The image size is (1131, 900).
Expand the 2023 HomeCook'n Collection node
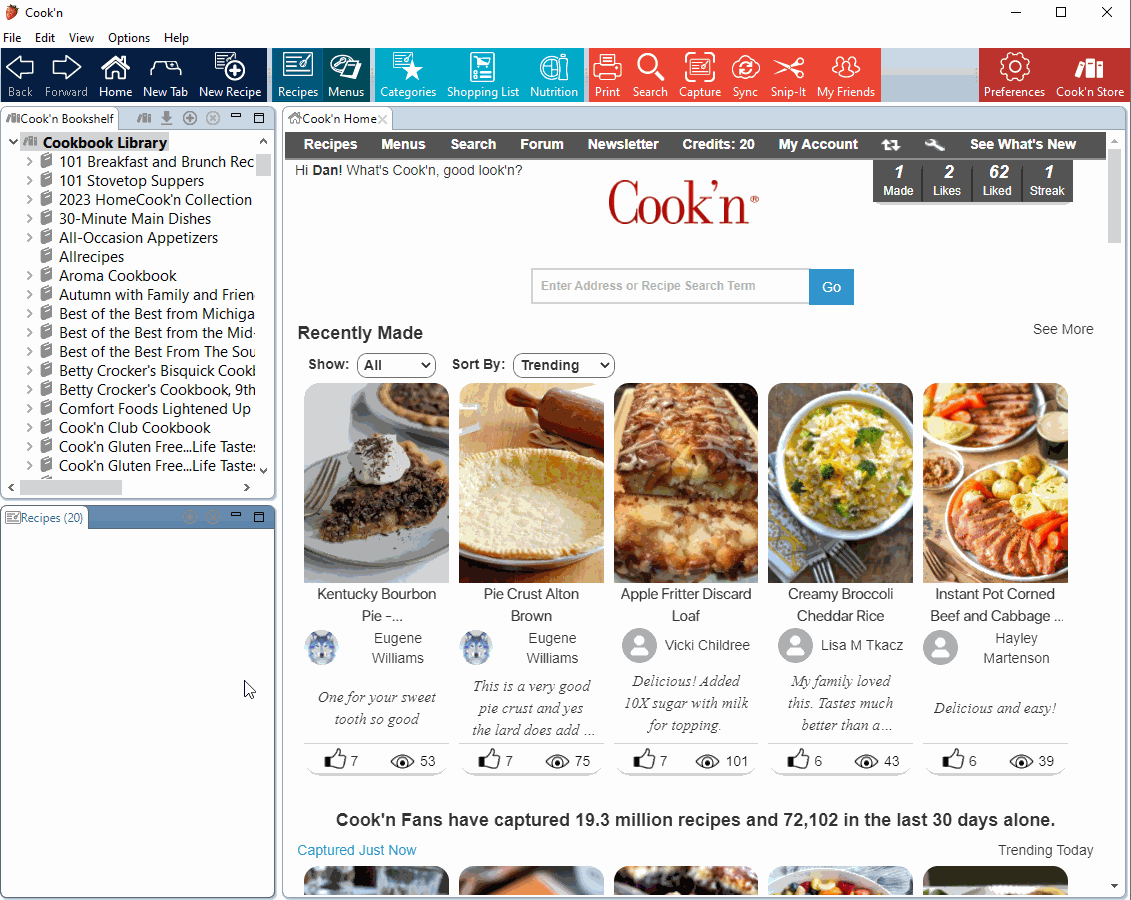click(x=30, y=200)
